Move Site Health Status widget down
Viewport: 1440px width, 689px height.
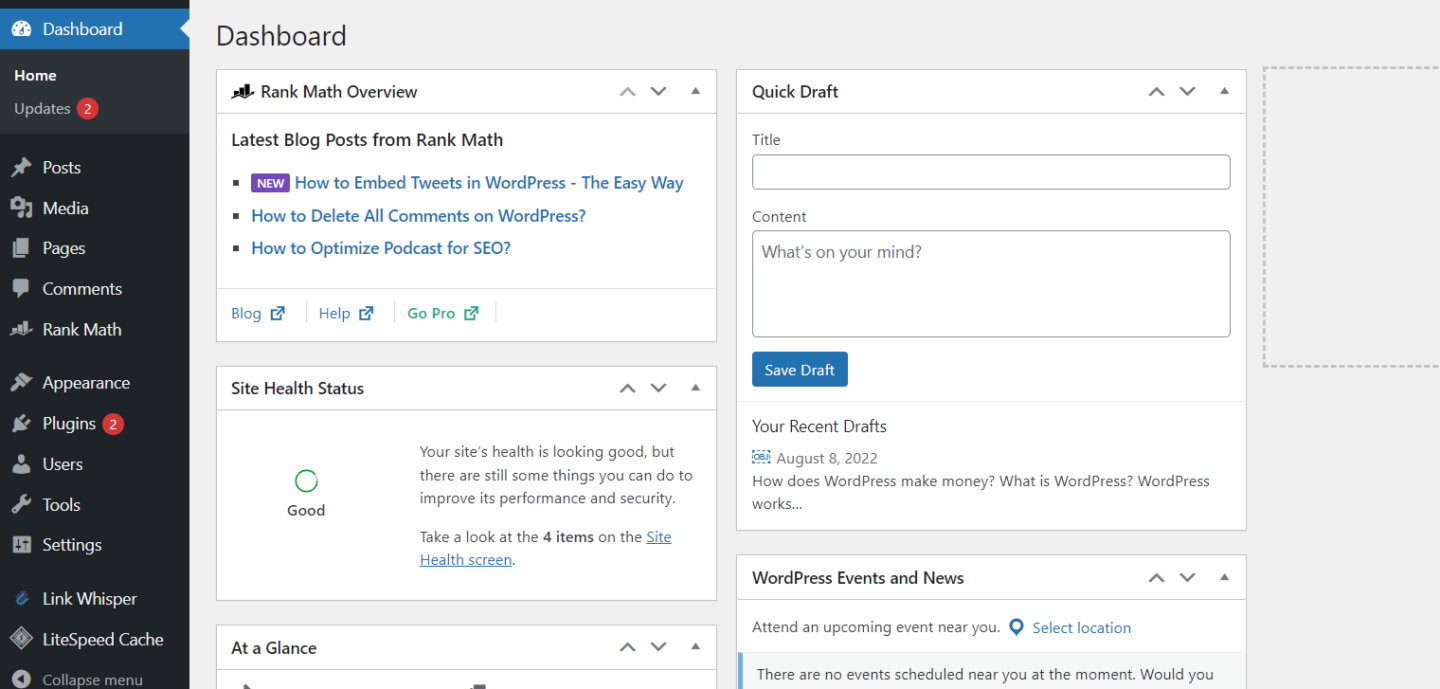tap(658, 388)
